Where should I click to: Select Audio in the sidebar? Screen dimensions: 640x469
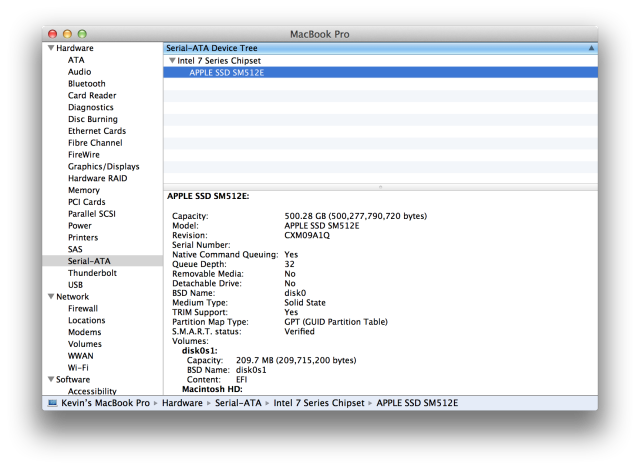(x=80, y=72)
